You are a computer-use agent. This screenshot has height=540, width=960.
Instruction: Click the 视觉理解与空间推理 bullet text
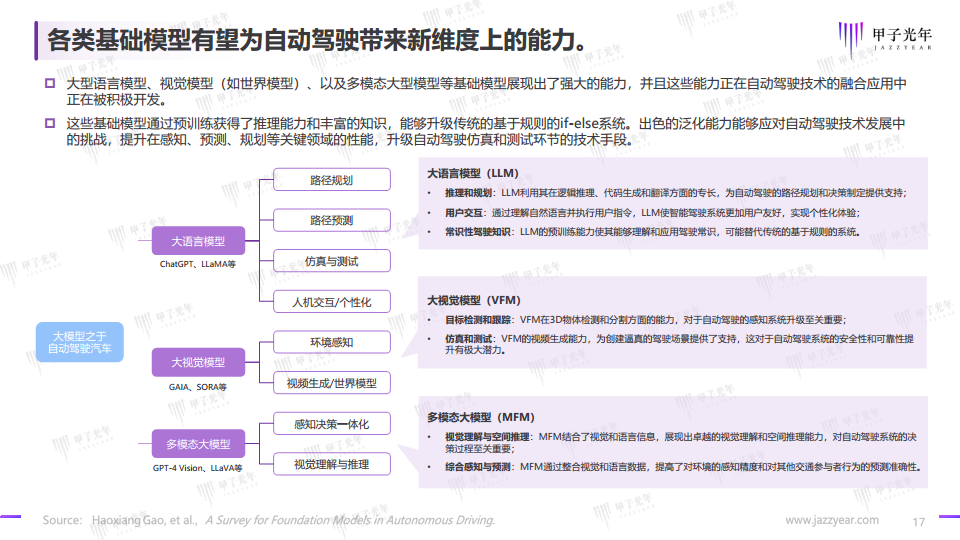681,442
